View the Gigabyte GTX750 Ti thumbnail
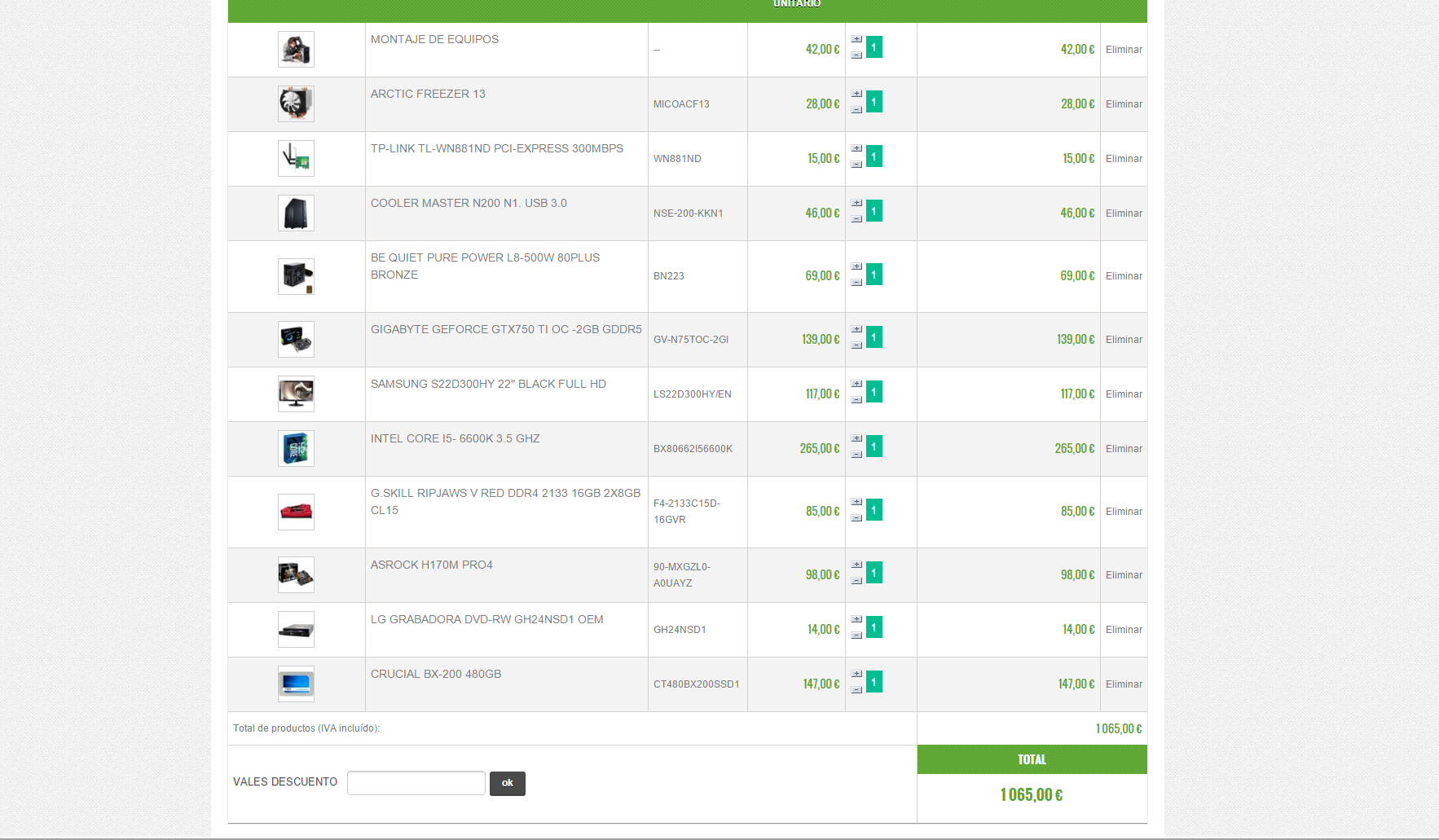Screen dimensions: 1439x840 296,340
